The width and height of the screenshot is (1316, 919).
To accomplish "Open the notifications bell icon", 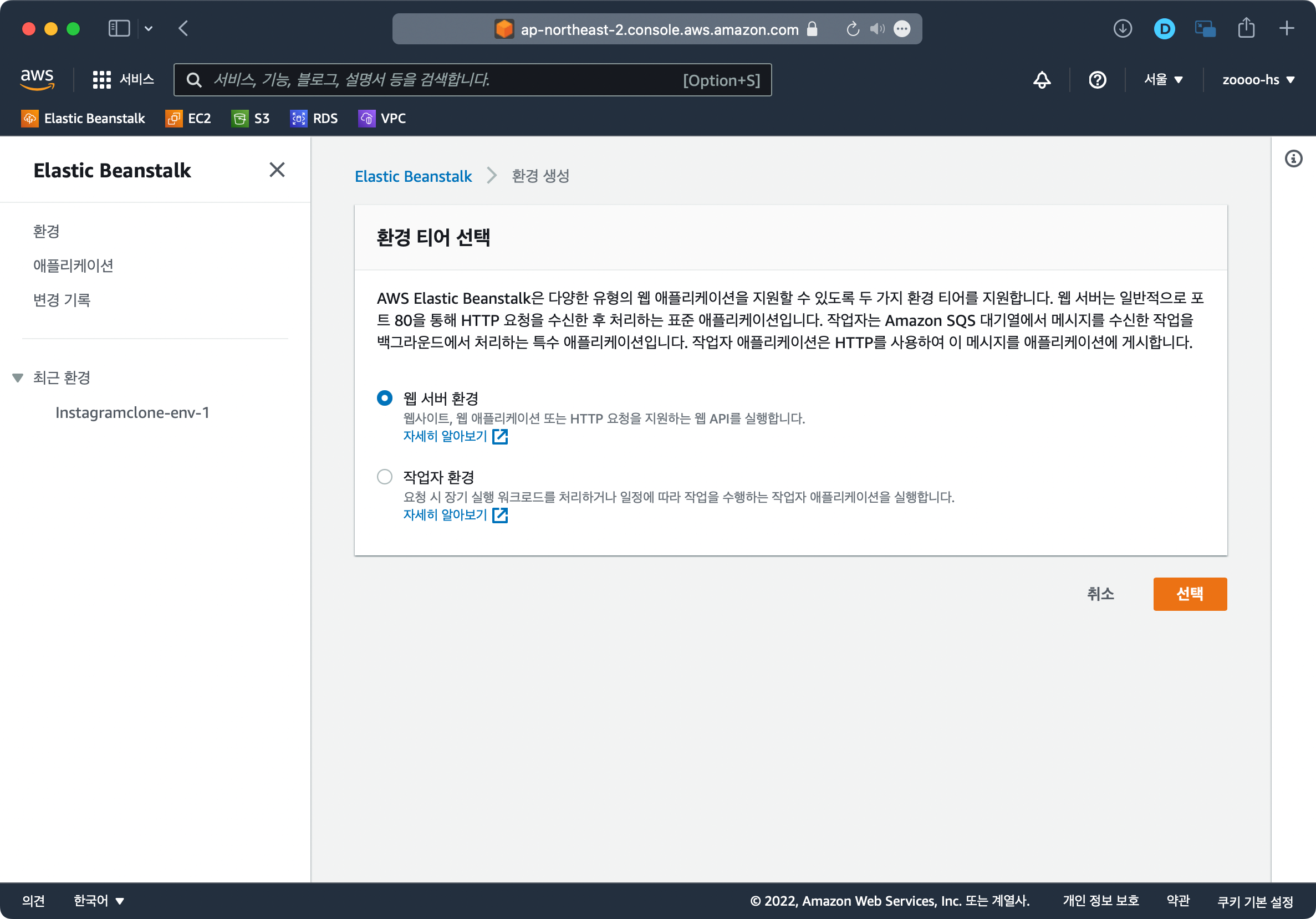I will 1042,80.
